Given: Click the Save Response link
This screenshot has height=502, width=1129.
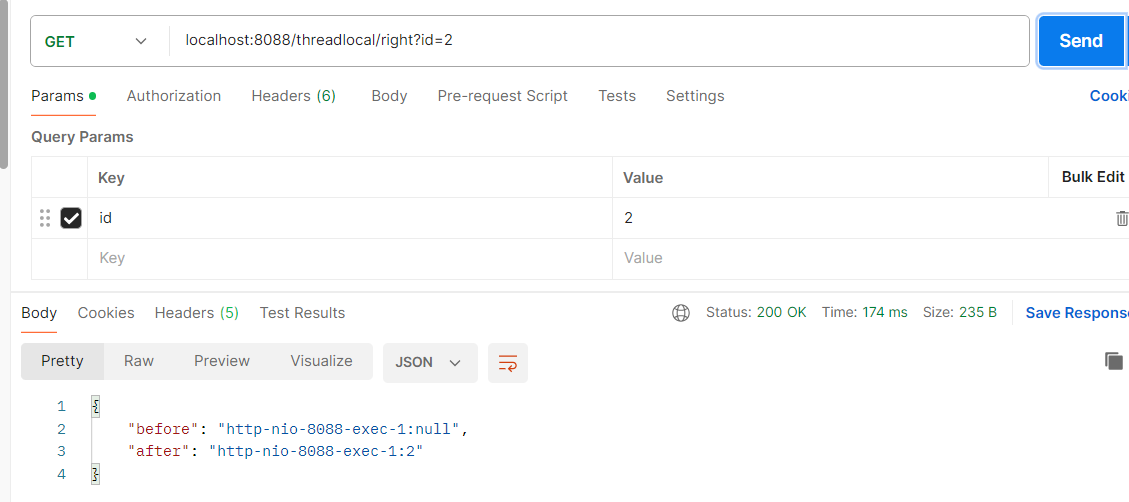Looking at the screenshot, I should [x=1076, y=313].
